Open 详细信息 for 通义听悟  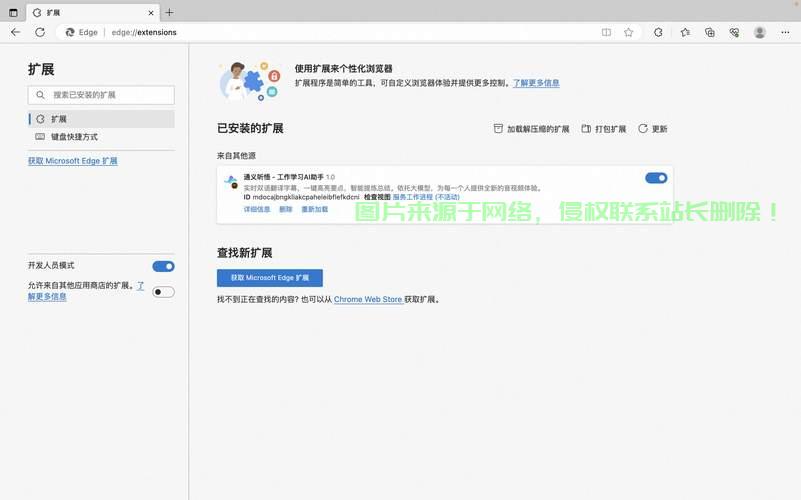[x=256, y=209]
